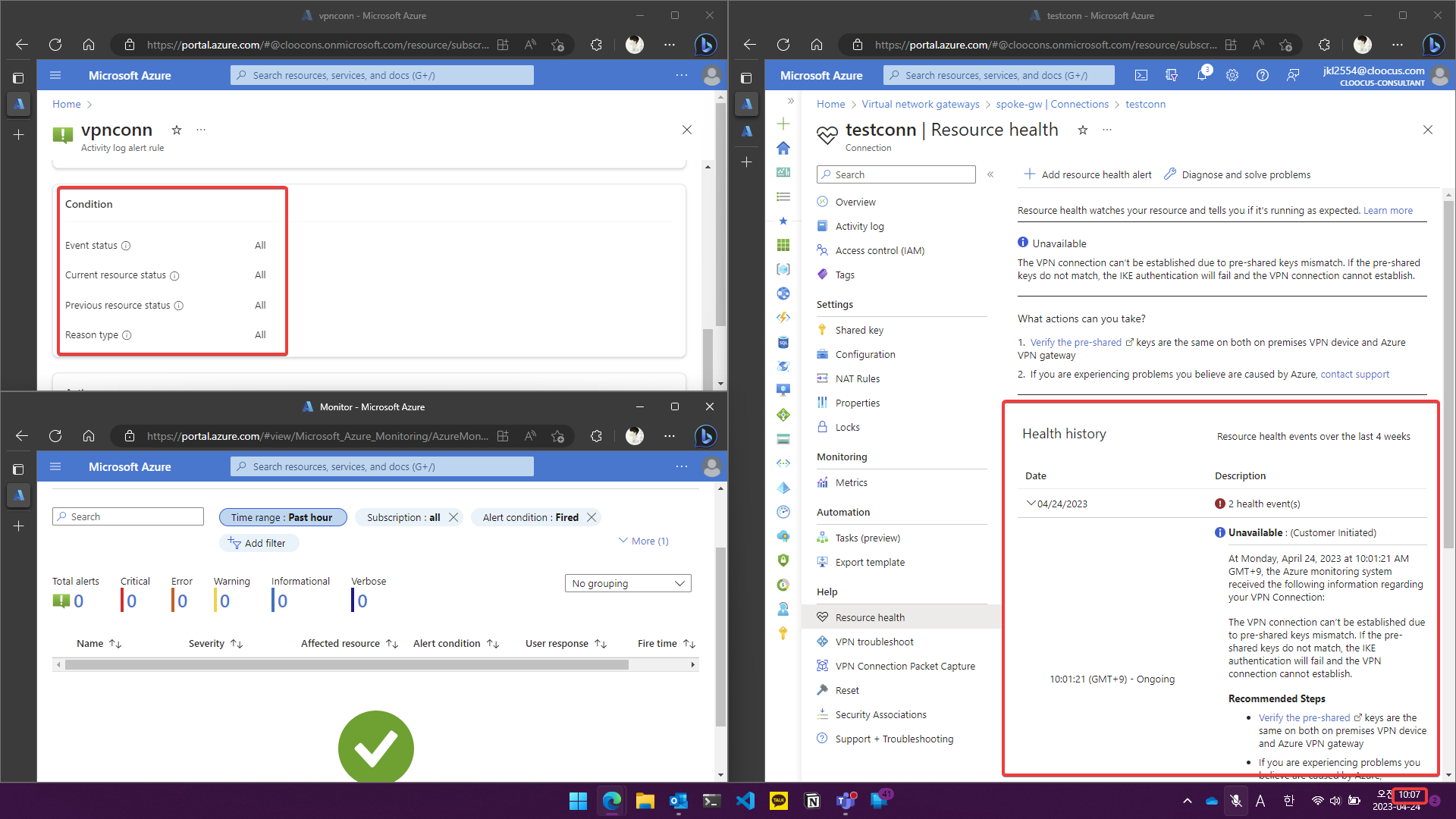Viewport: 1456px width, 819px height.
Task: Open Visual Studio Code from the taskbar
Action: tap(745, 800)
